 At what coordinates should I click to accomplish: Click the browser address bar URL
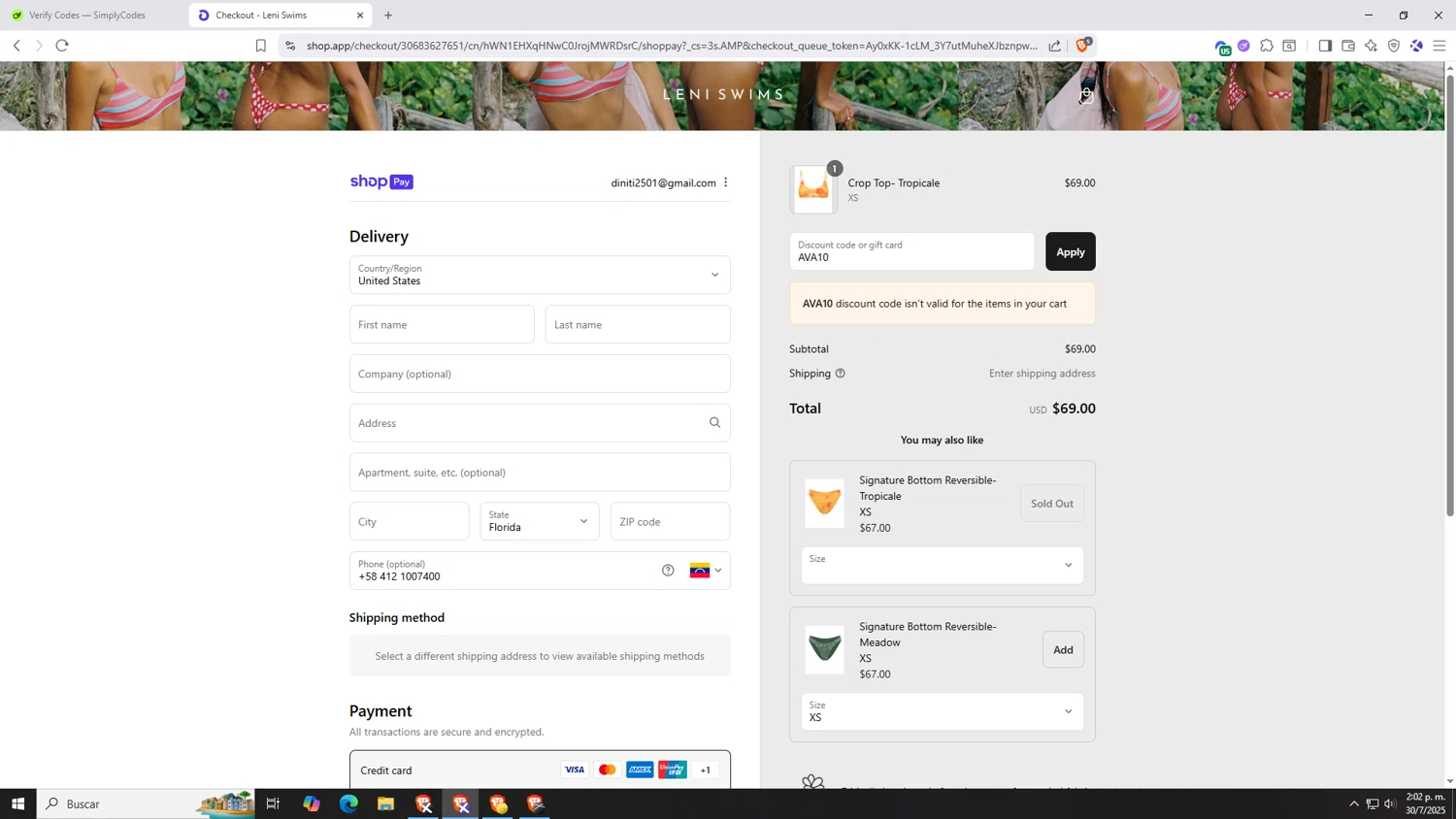point(672,46)
